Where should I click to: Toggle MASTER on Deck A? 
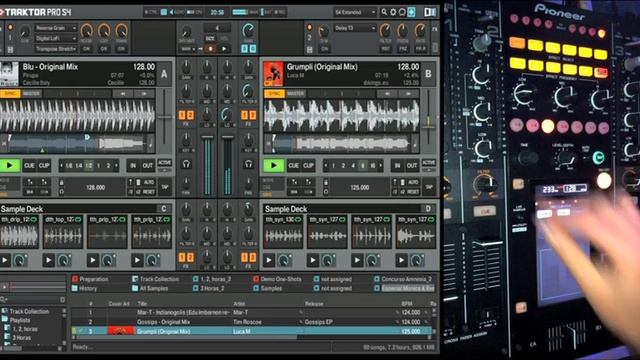click(x=31, y=94)
